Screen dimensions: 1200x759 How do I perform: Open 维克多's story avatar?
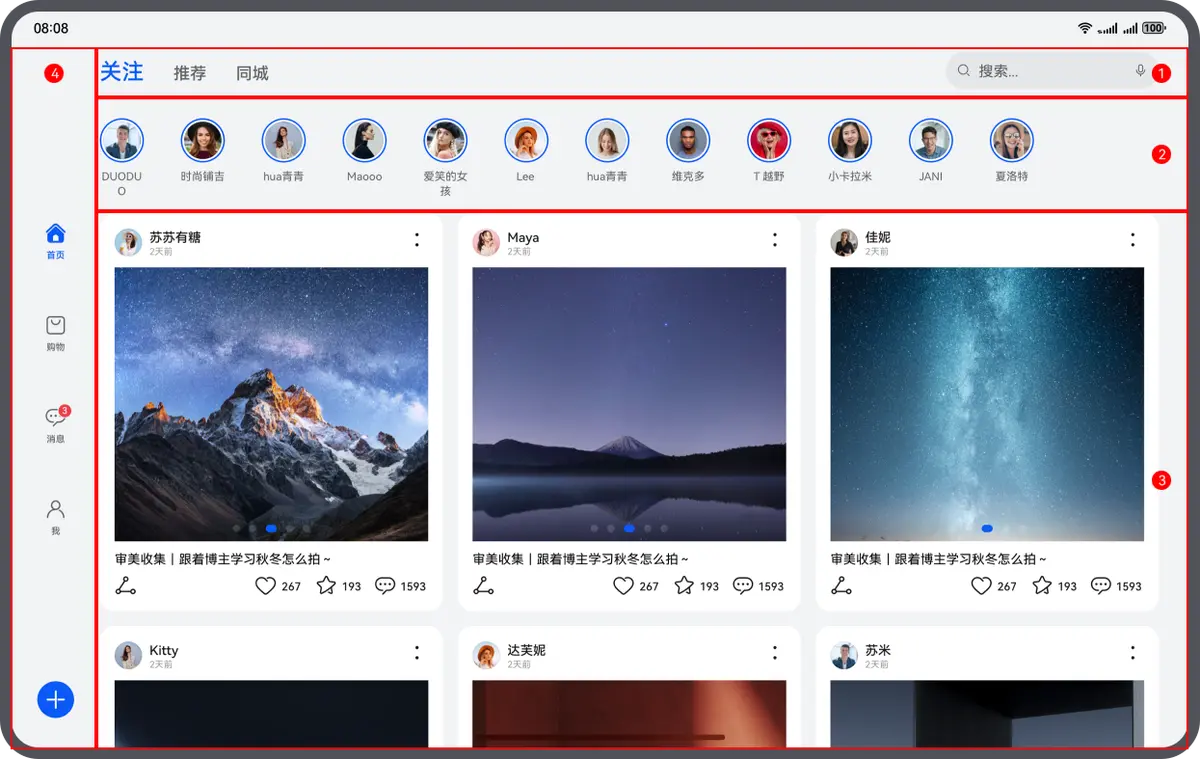click(x=688, y=141)
